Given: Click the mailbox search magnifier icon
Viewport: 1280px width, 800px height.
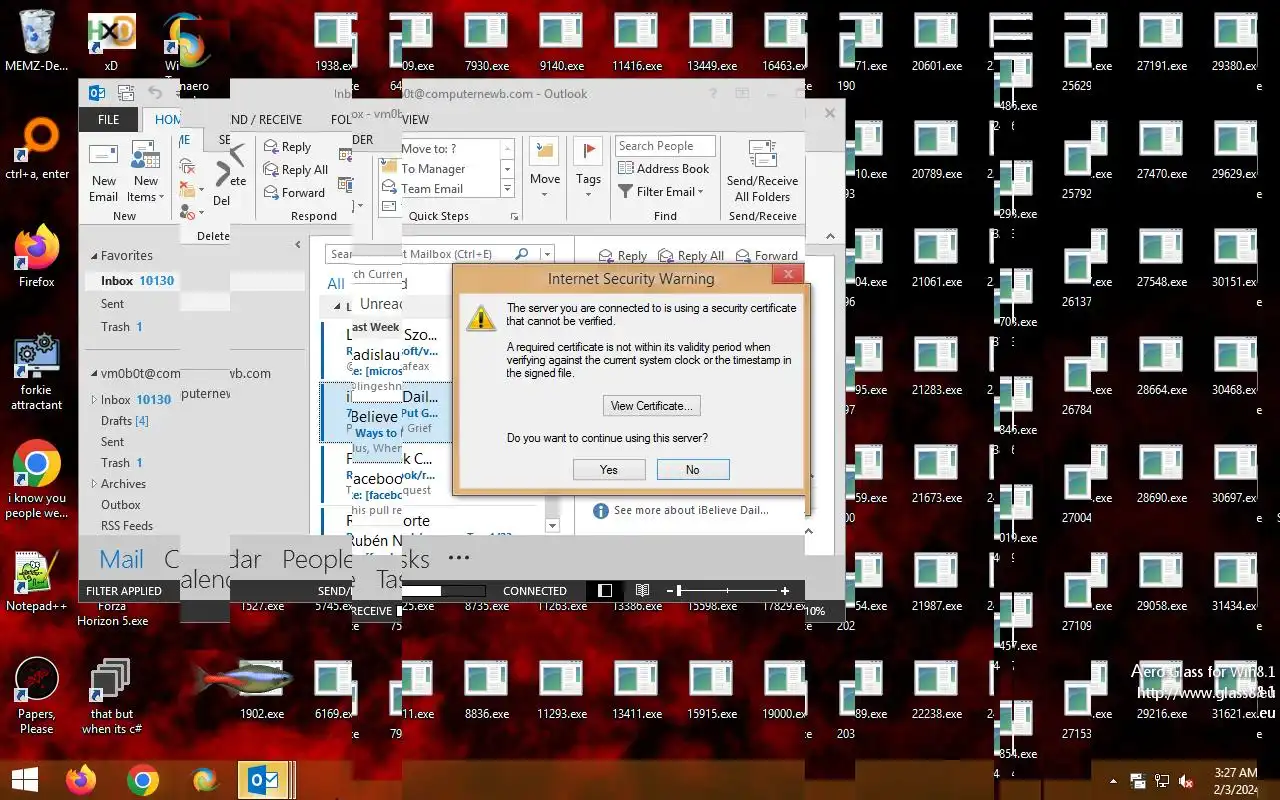Looking at the screenshot, I should 521,254.
